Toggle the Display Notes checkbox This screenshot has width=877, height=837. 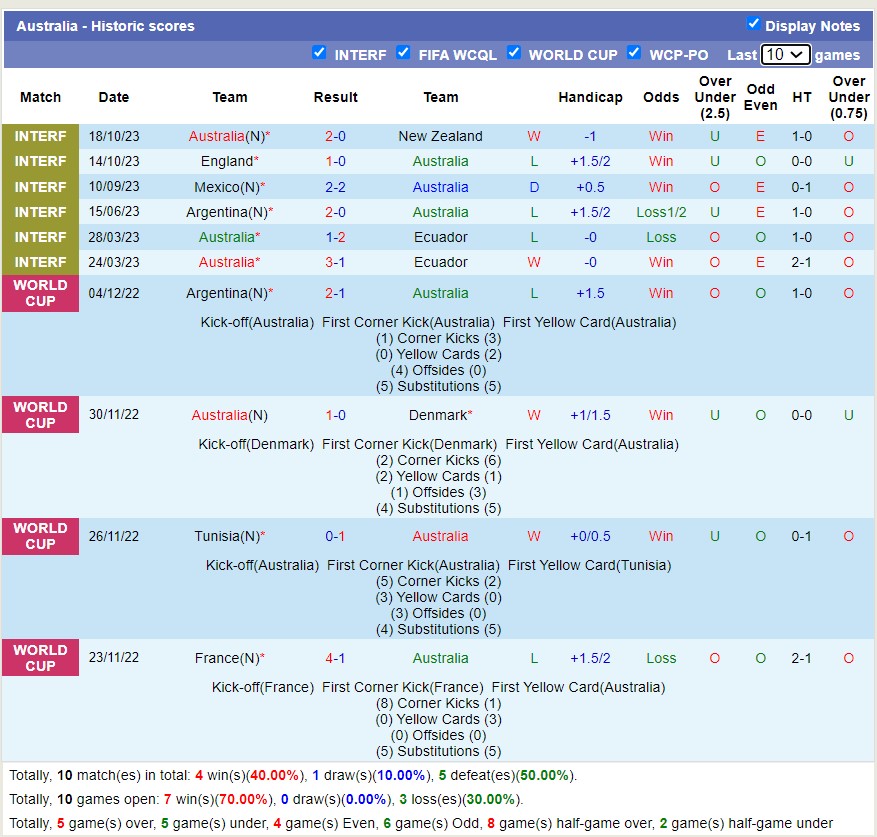point(753,24)
